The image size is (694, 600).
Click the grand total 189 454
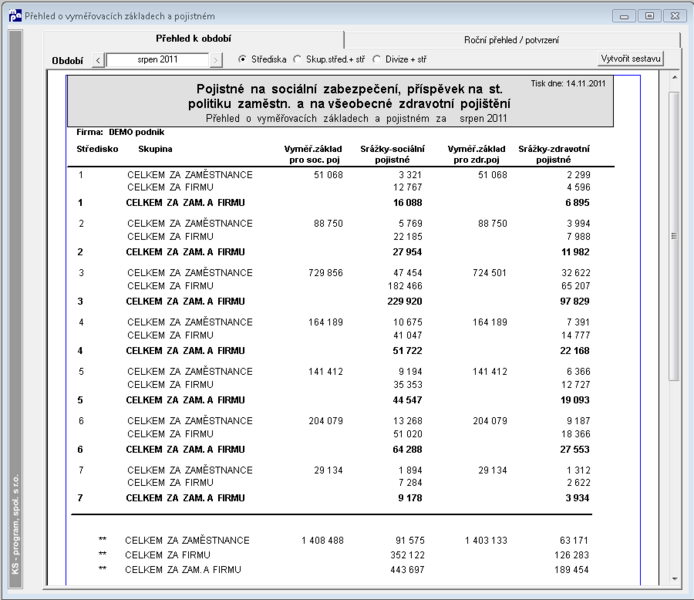pos(571,570)
